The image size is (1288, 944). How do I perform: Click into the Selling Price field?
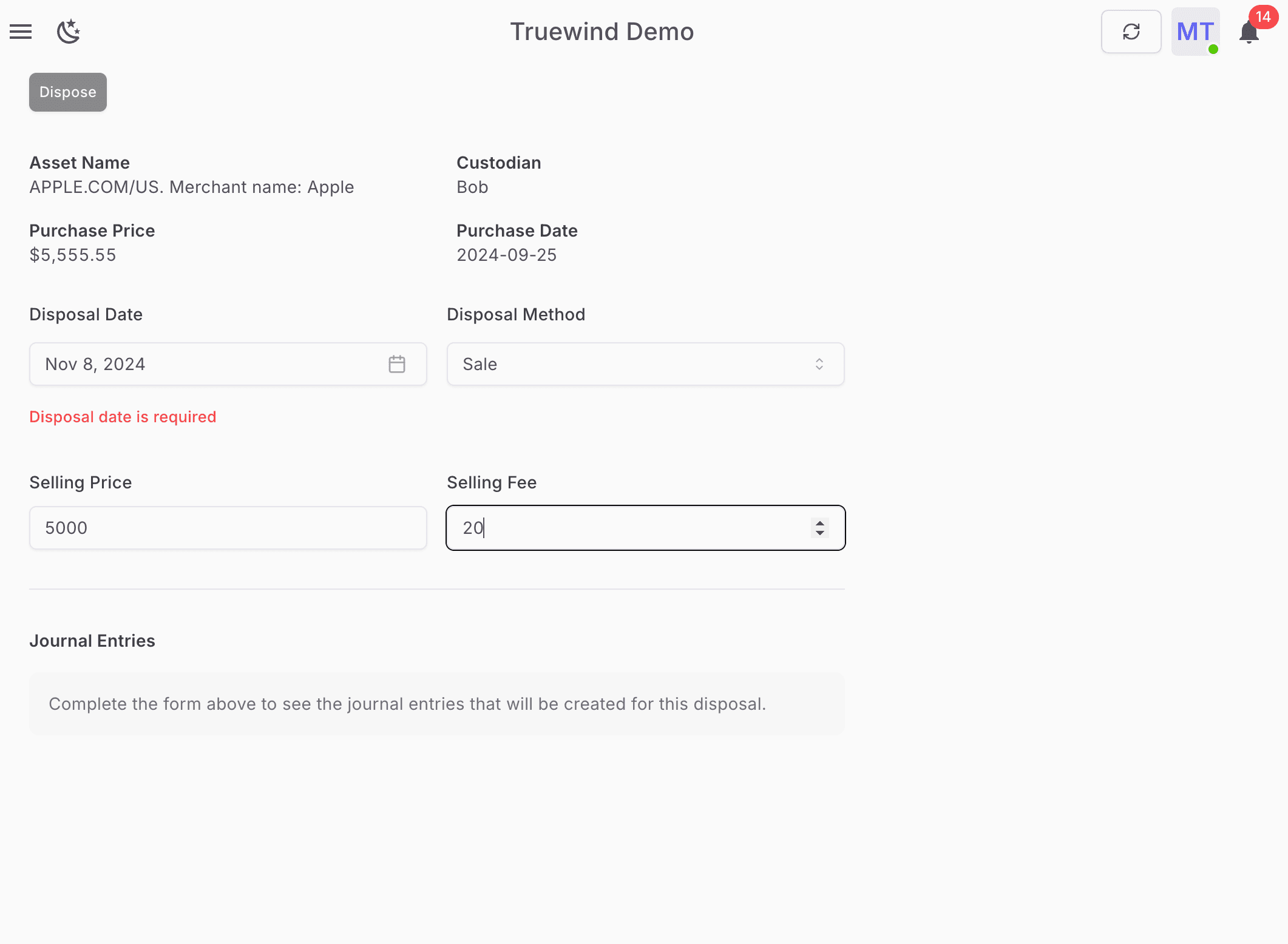[228, 527]
